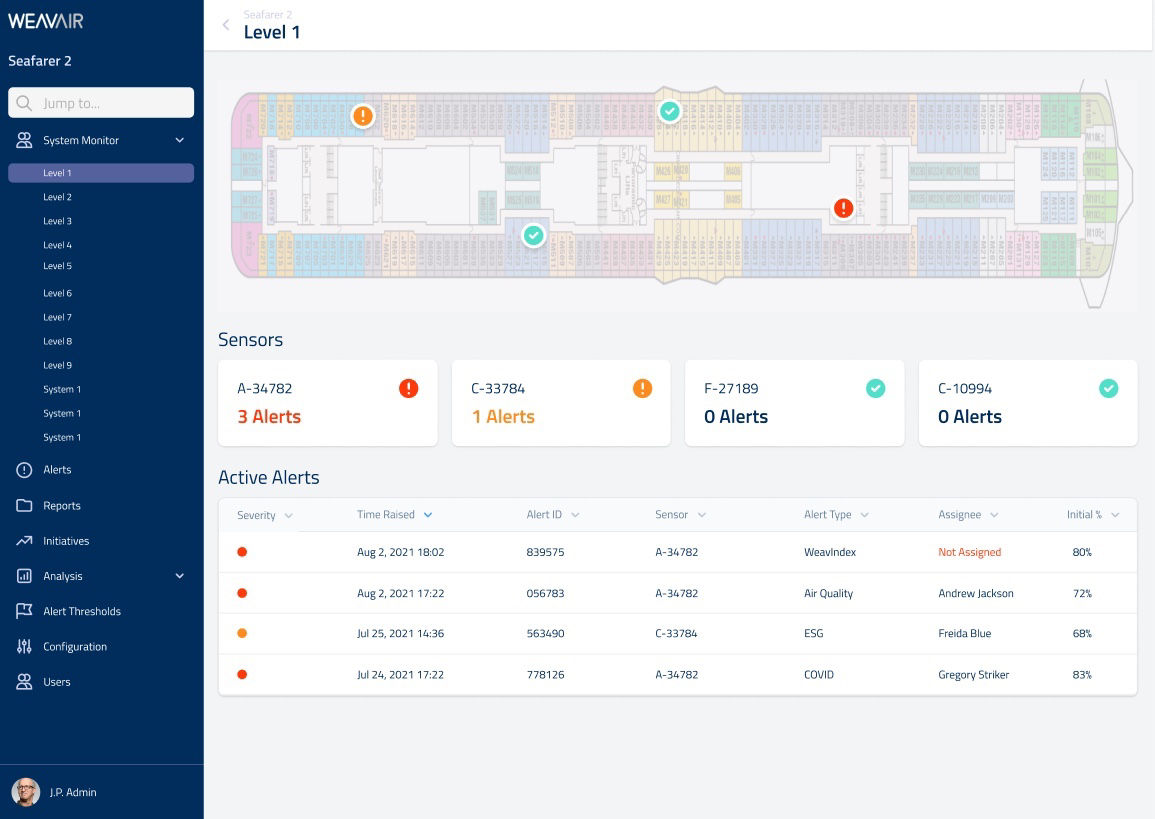This screenshot has height=819, width=1155.
Task: Expand the Analysis section
Action: (x=178, y=576)
